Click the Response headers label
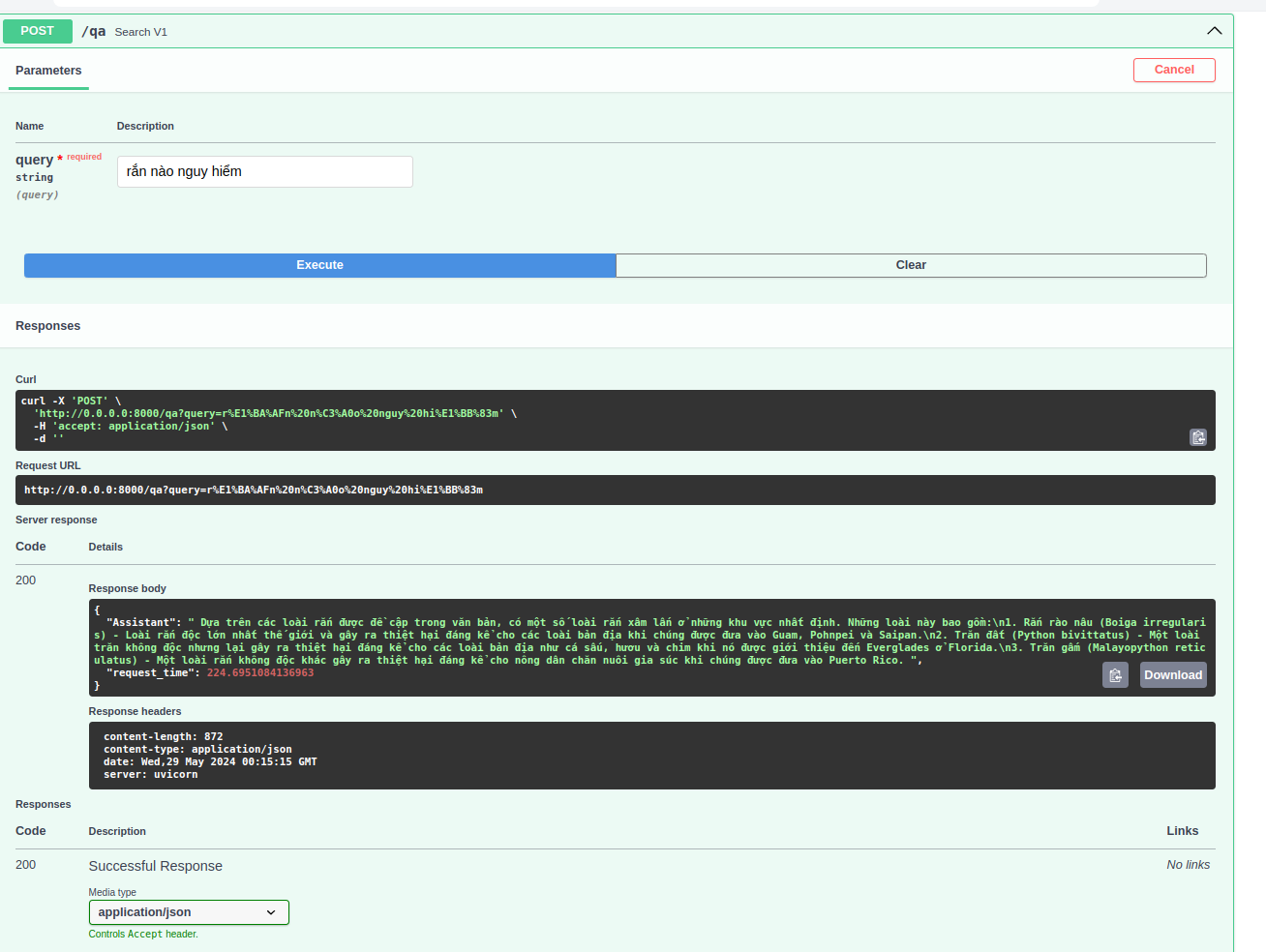 coord(136,711)
